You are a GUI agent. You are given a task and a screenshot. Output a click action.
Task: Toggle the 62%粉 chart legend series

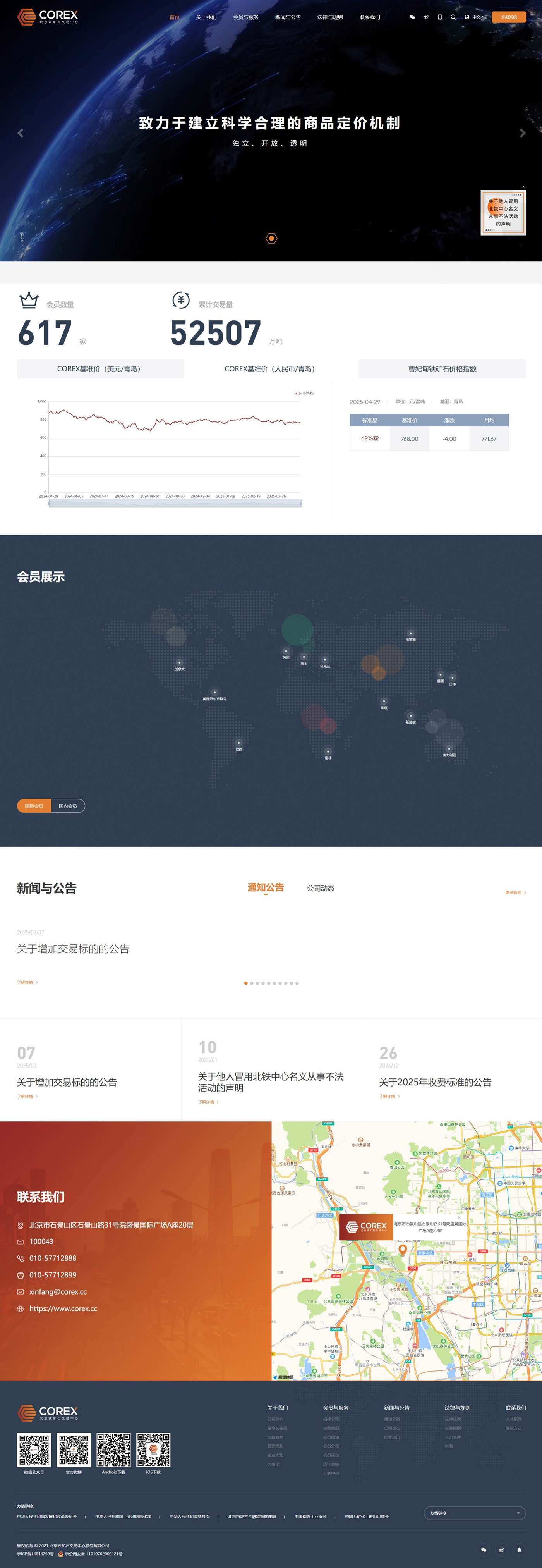[x=305, y=393]
